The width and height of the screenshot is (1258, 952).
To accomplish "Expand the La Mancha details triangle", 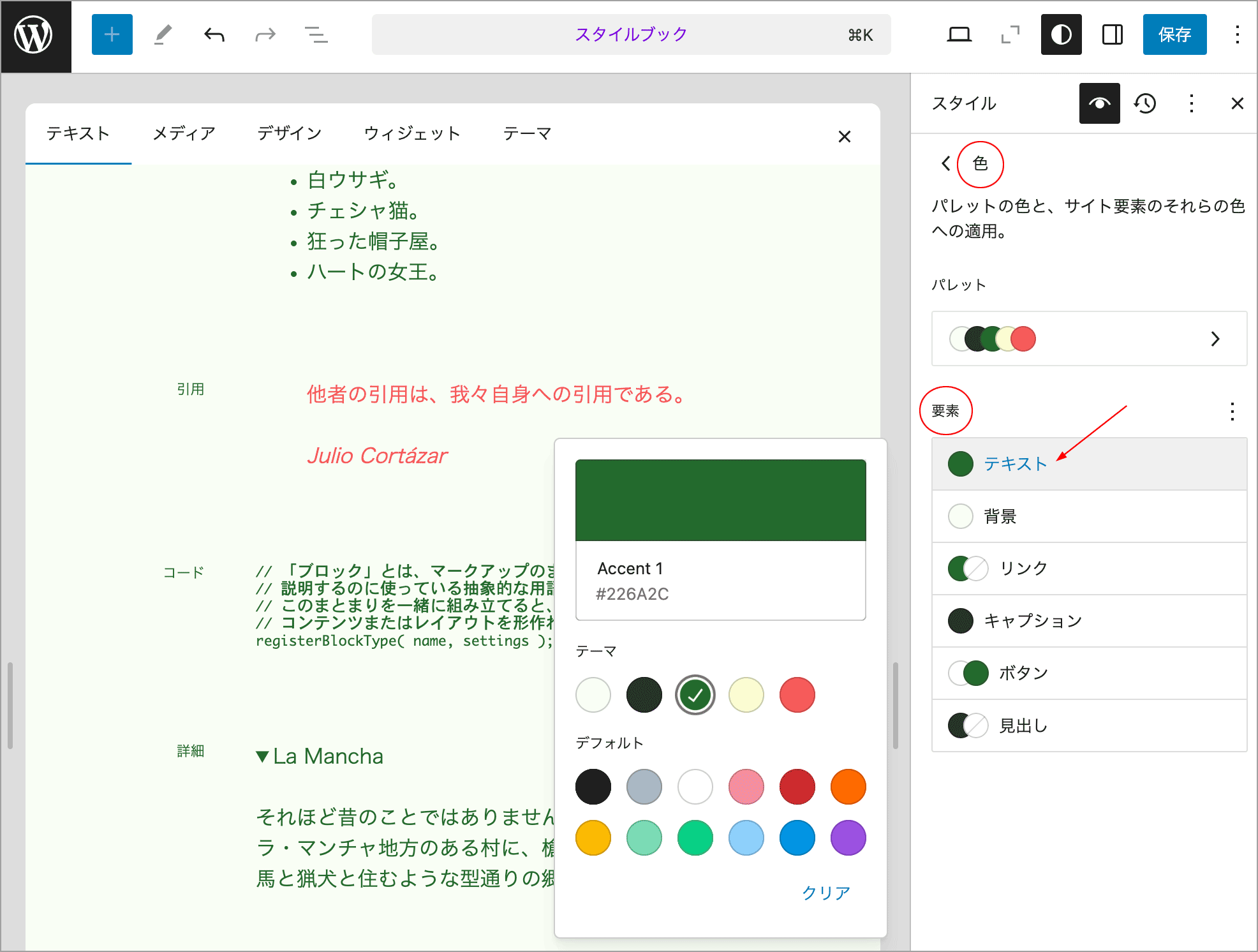I will tap(262, 757).
